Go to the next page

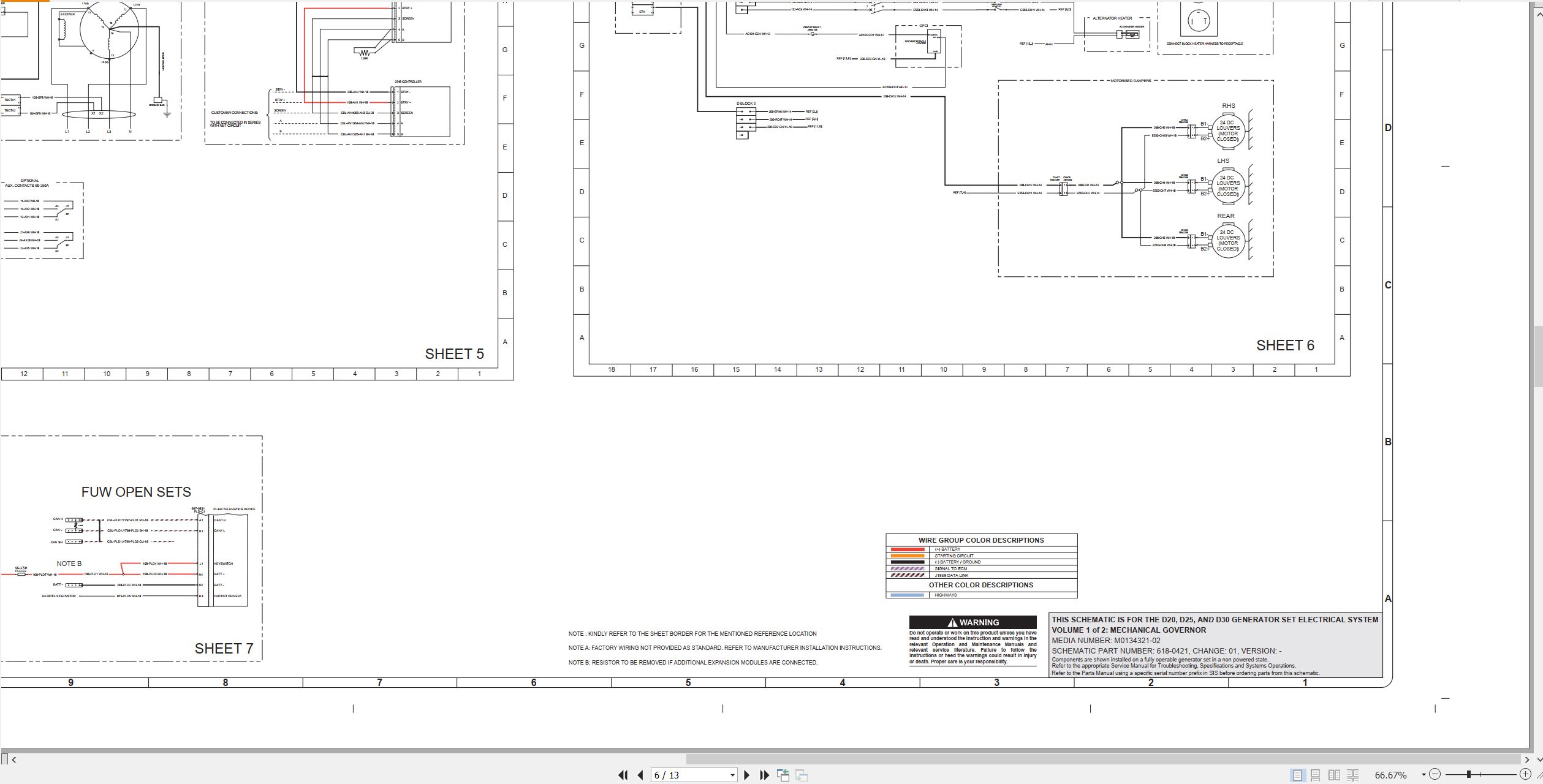tap(746, 775)
